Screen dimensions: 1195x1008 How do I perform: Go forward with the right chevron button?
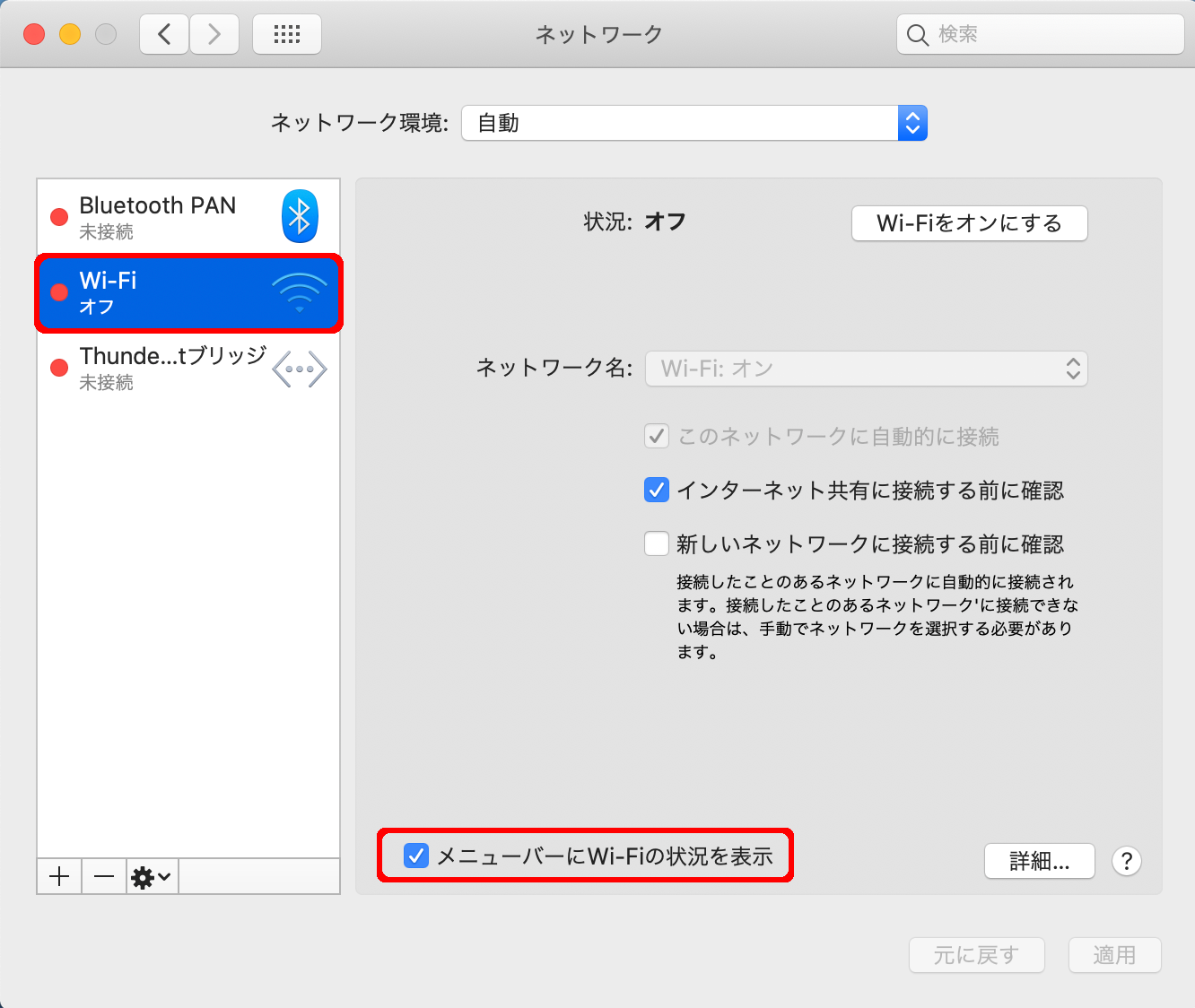[214, 35]
